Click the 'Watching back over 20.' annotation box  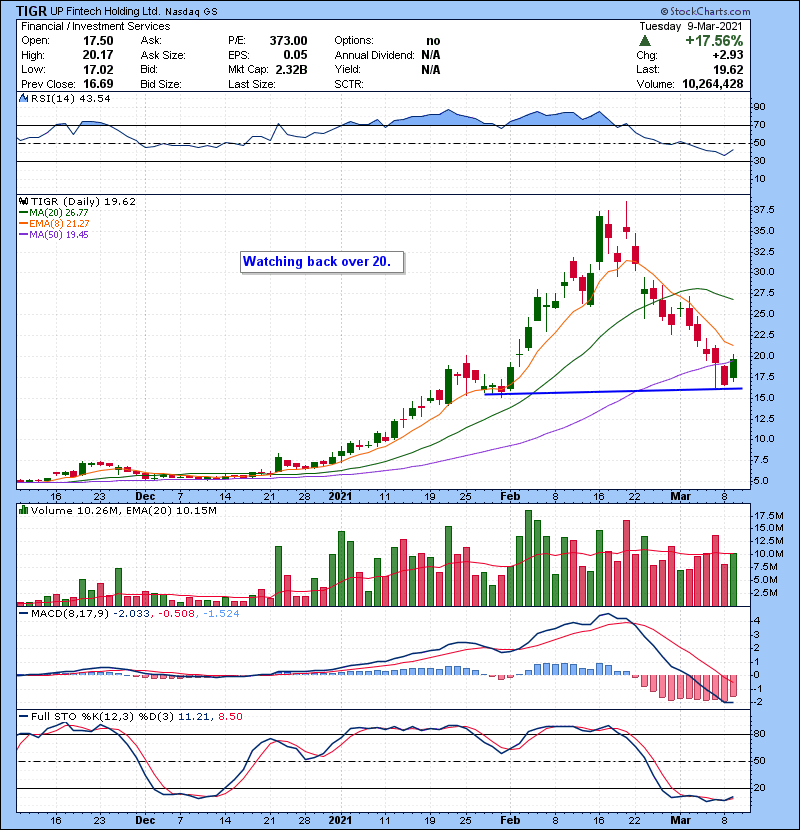point(322,262)
